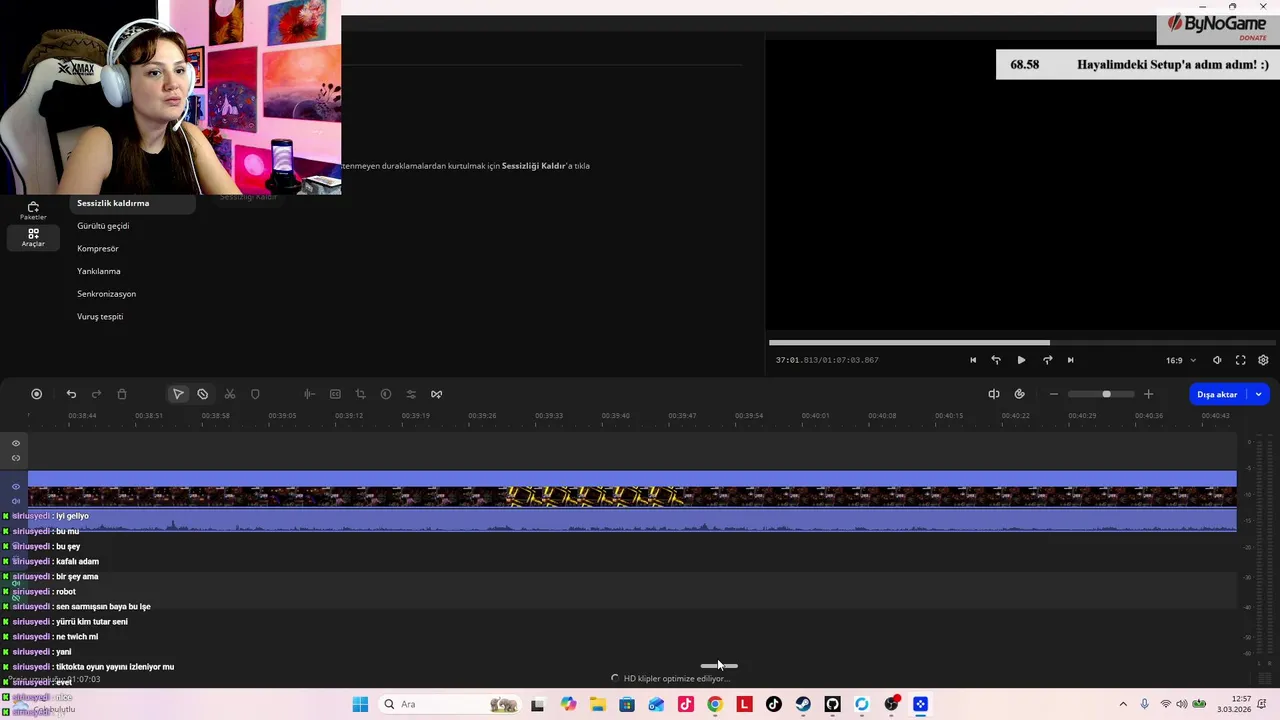Open Steam from the taskbar
The image size is (1280, 720).
[803, 704]
